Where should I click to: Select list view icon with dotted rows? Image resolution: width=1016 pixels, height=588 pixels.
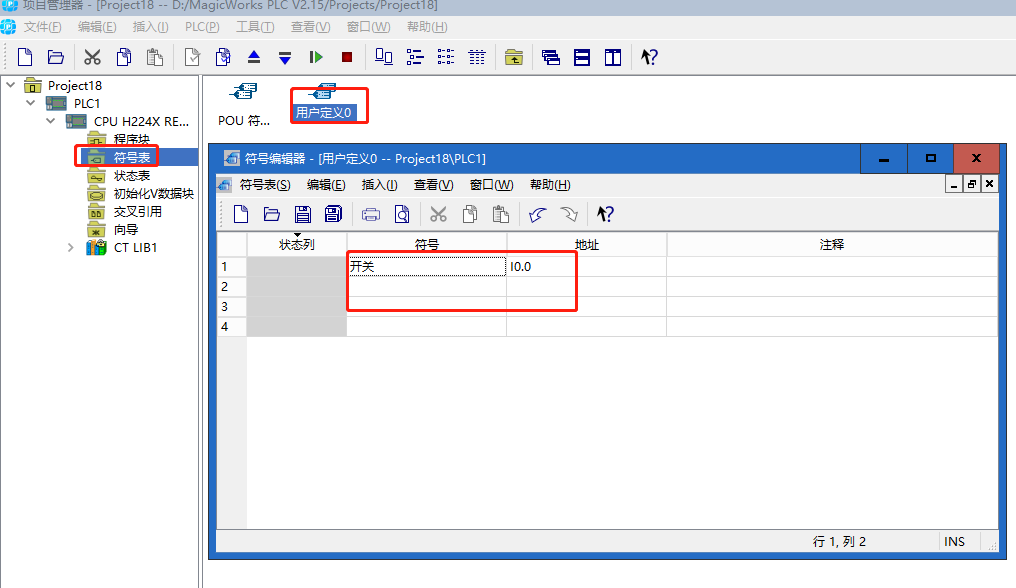pos(446,57)
